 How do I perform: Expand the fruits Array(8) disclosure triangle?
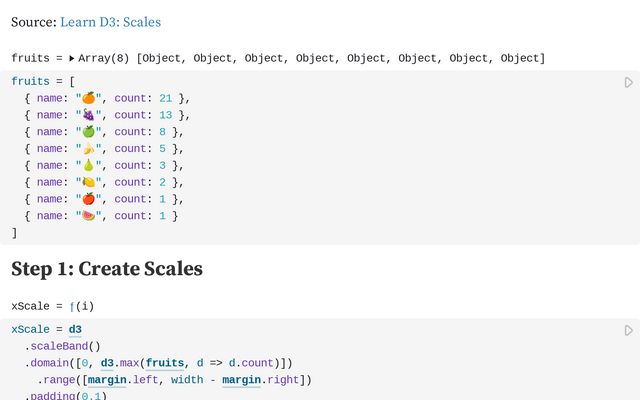[x=71, y=58]
